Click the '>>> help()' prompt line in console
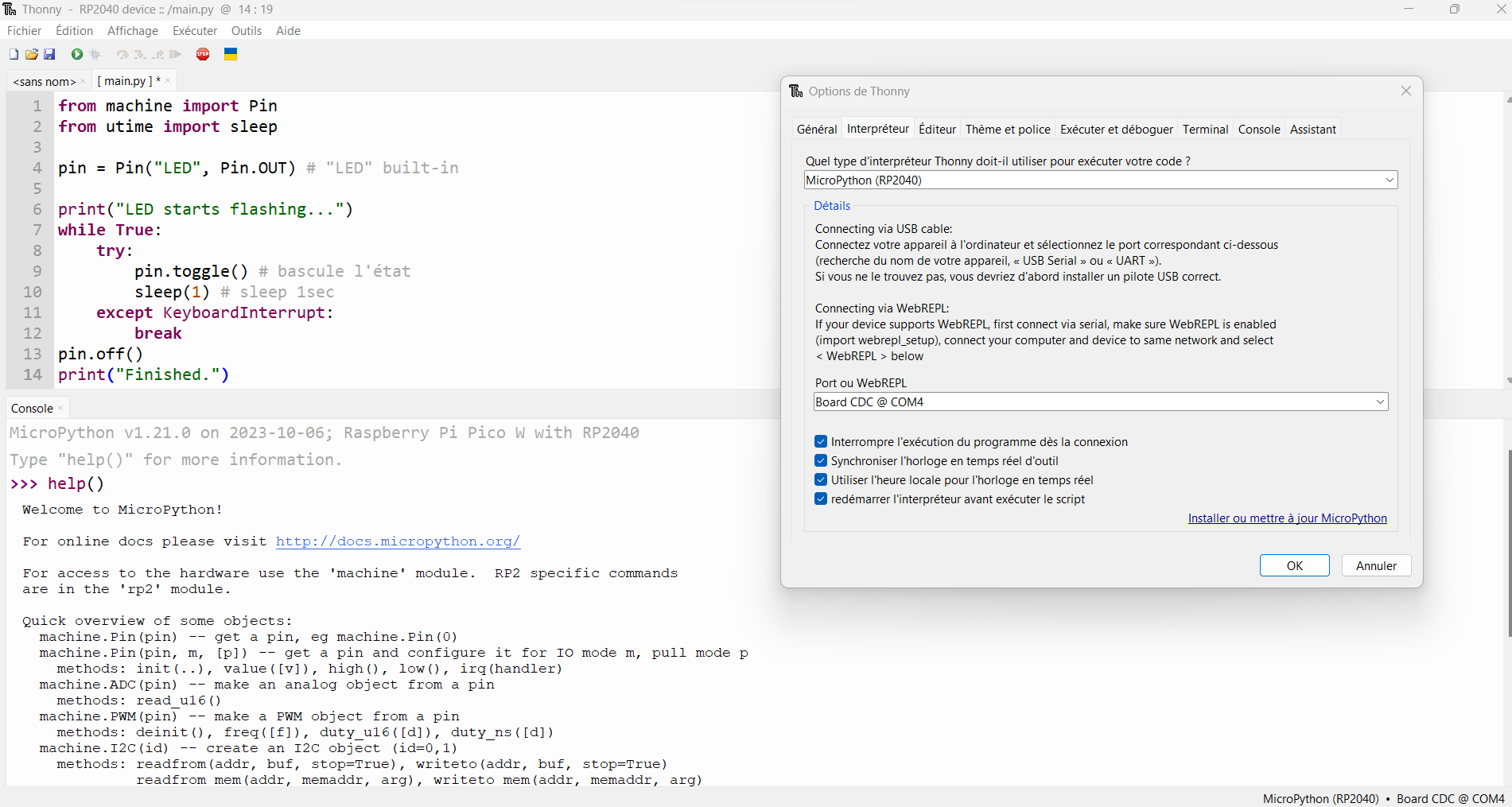 point(57,483)
